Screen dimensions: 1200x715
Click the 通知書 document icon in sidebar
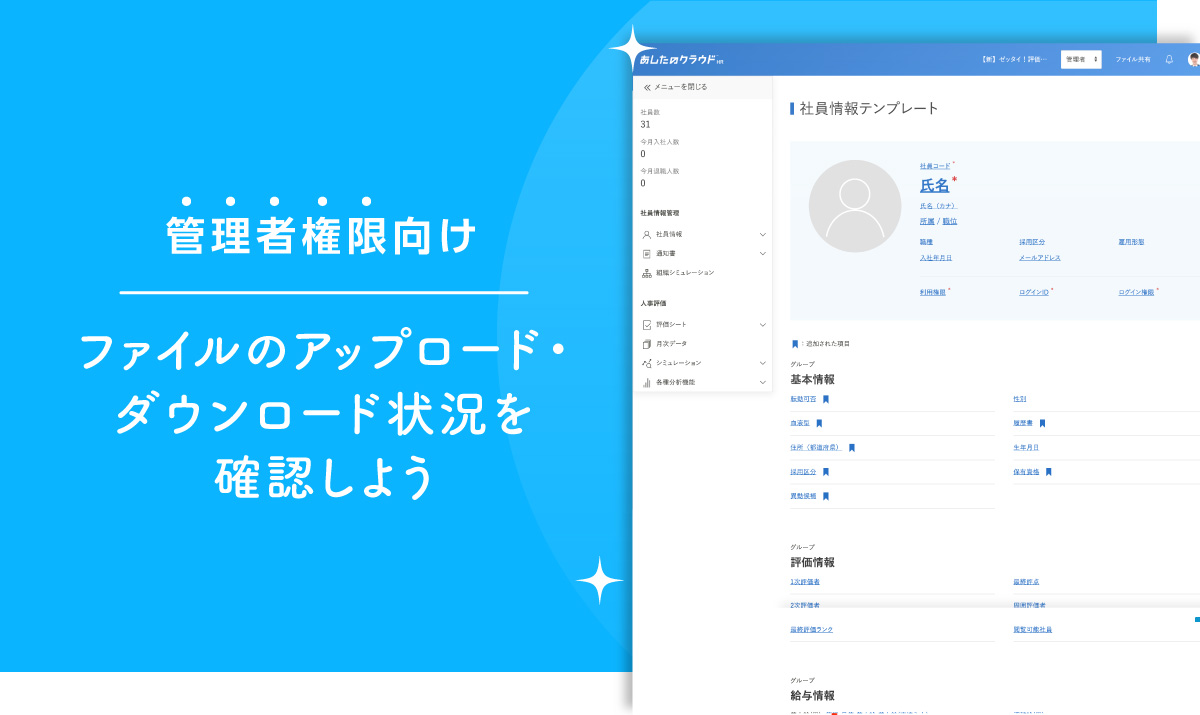coord(647,253)
